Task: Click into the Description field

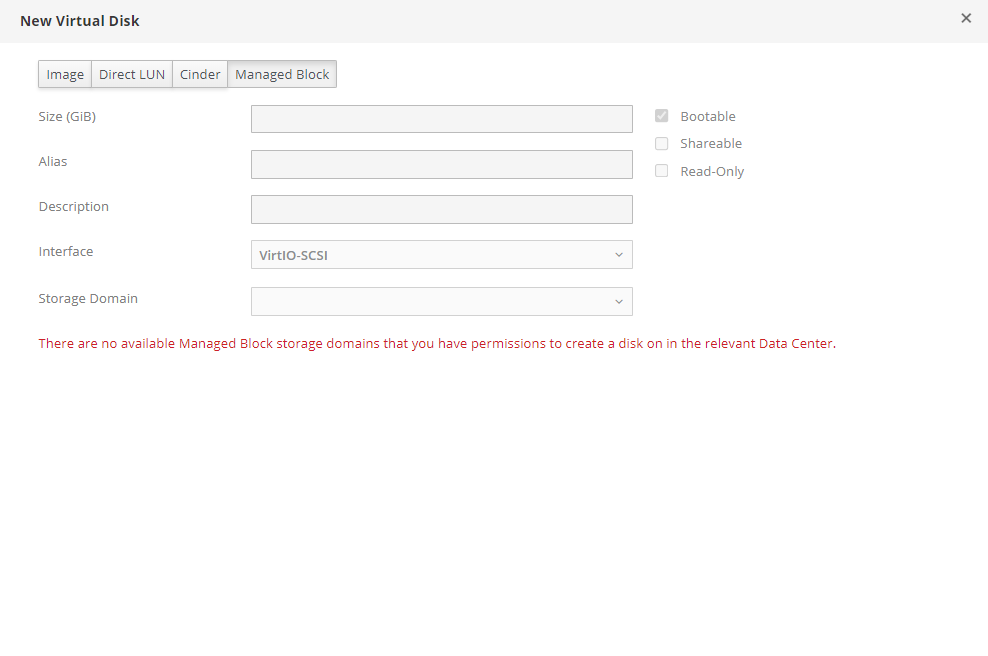Action: tap(441, 209)
